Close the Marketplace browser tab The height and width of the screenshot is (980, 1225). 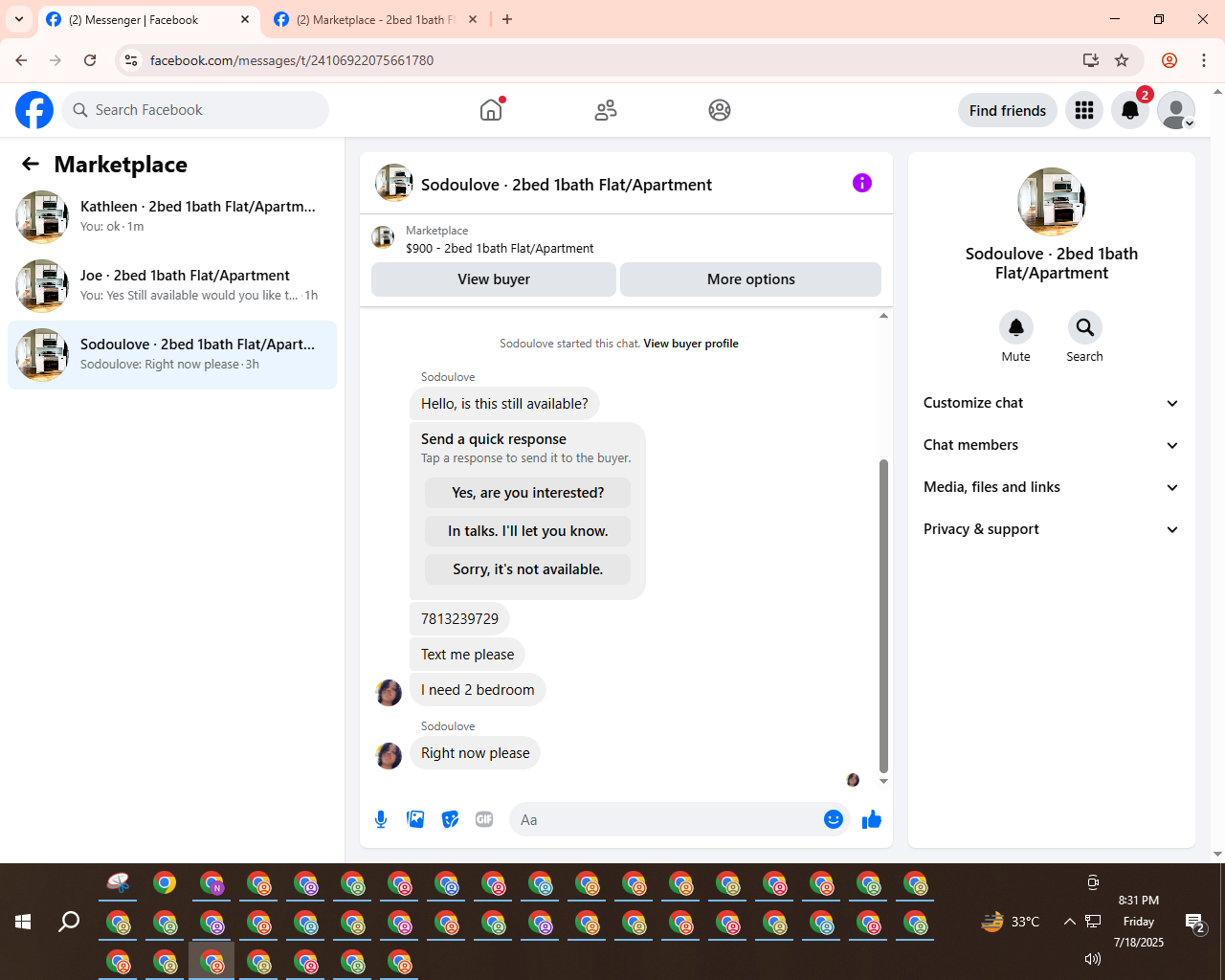point(473,19)
